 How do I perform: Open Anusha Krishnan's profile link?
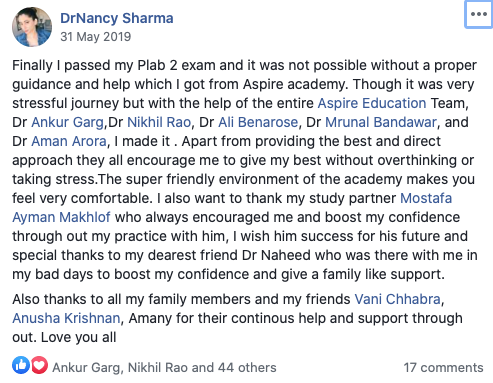[66, 318]
